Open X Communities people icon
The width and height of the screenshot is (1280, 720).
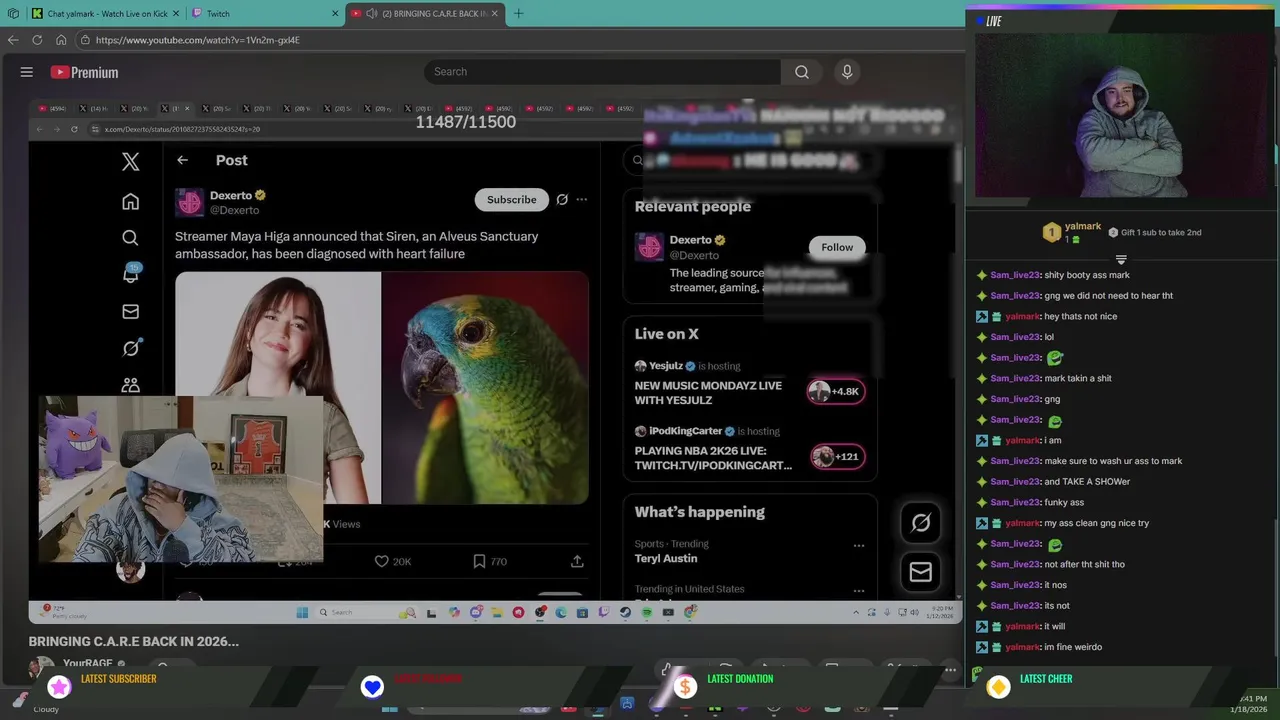130,385
